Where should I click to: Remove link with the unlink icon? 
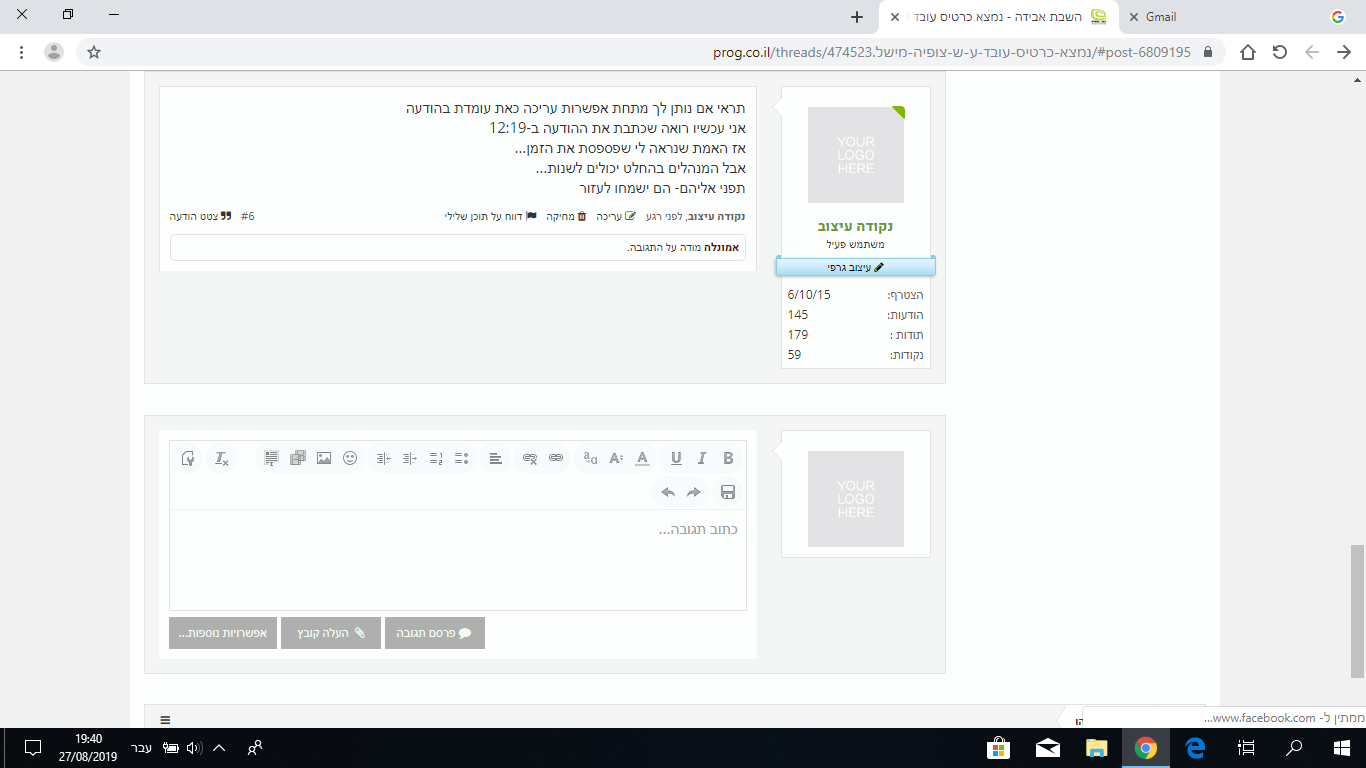click(x=530, y=458)
